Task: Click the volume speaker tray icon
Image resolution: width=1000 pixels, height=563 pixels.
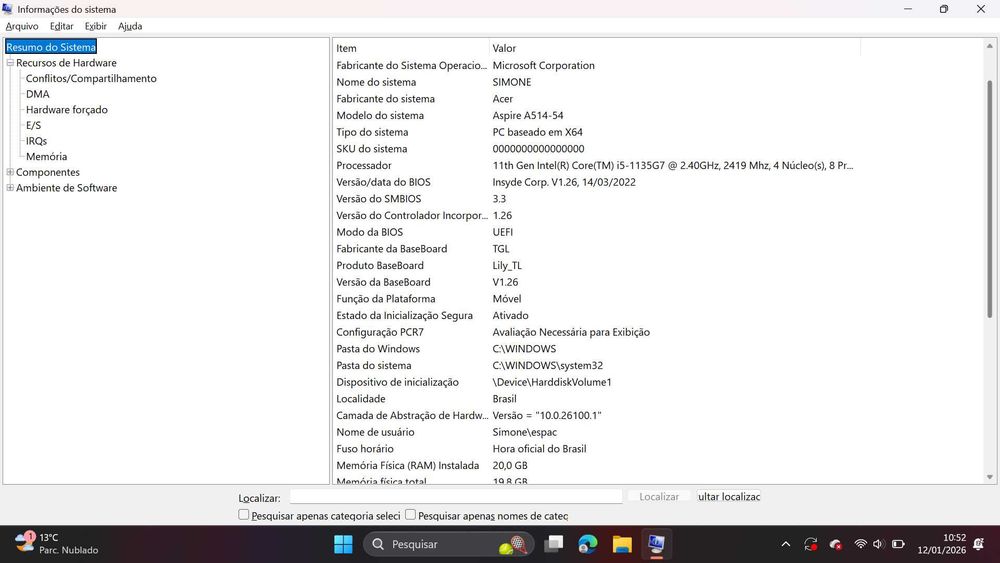Action: coord(878,544)
